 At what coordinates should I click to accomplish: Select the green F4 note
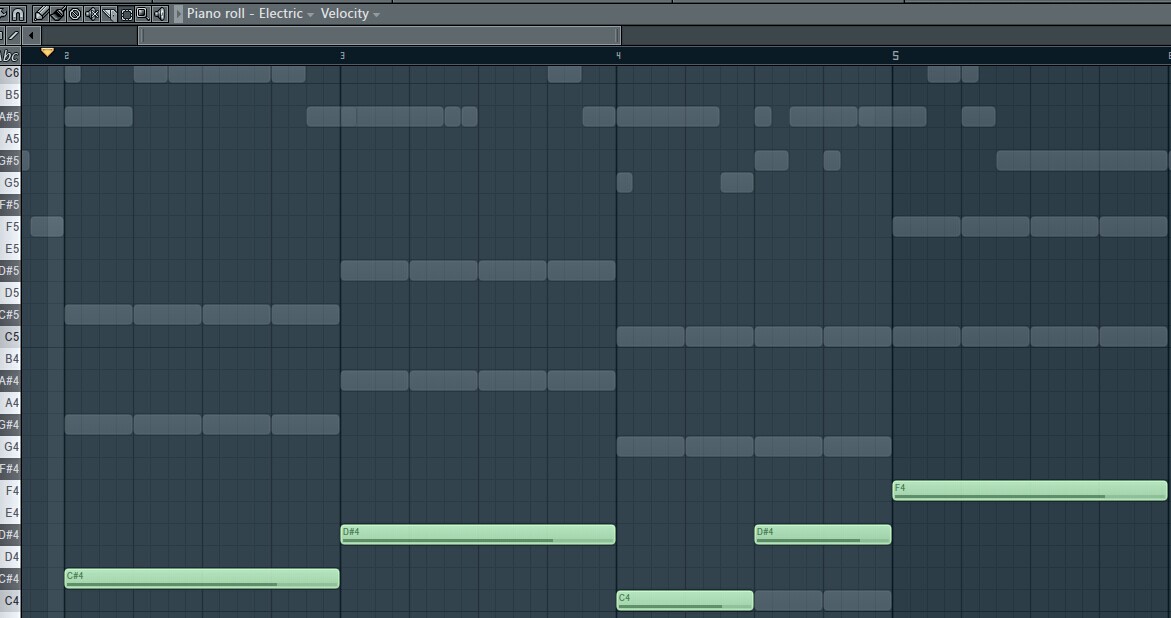(x=1030, y=490)
